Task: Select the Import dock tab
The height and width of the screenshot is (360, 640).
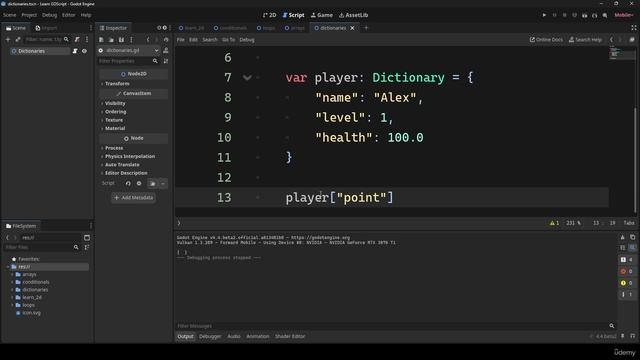Action: 46,28
